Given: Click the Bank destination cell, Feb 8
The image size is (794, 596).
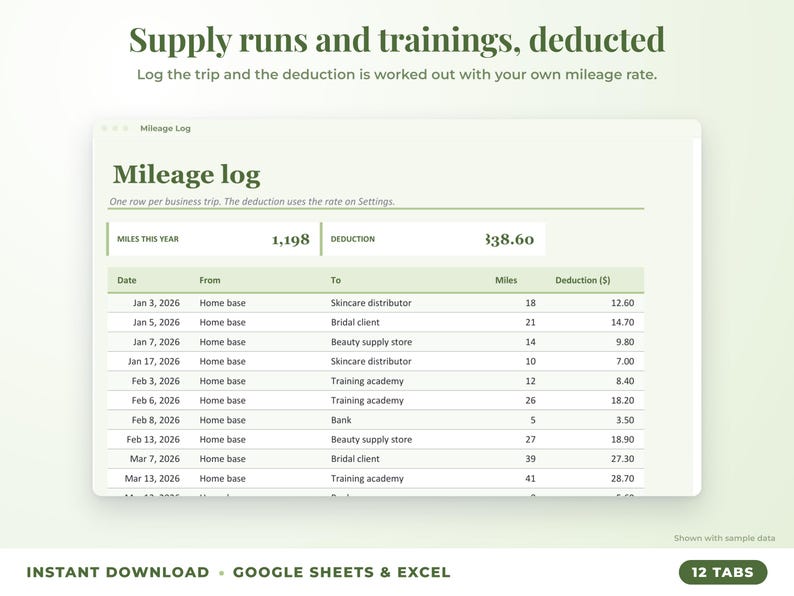Looking at the screenshot, I should point(341,420).
